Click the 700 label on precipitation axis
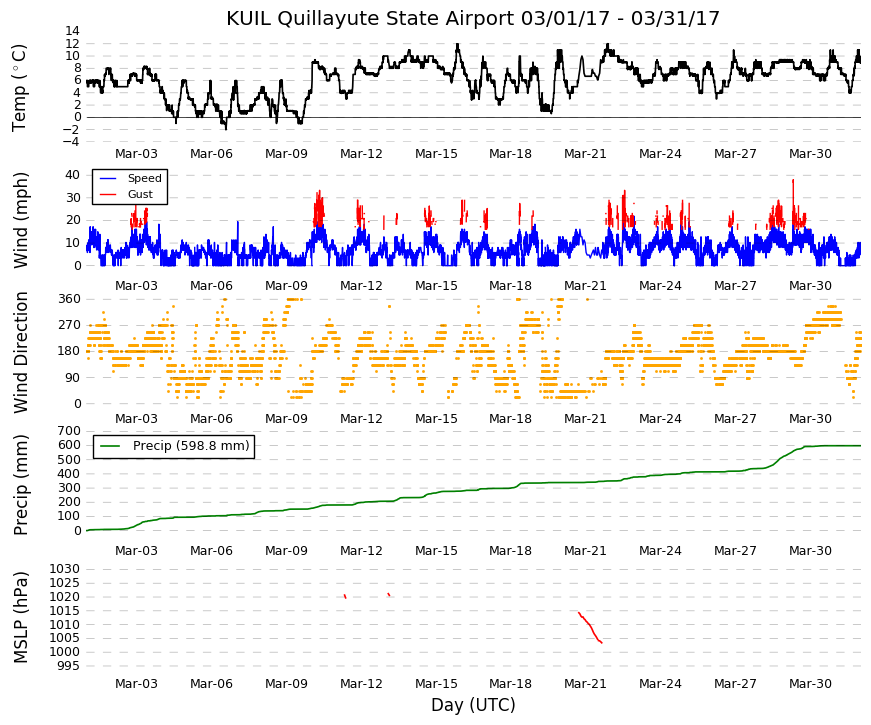 [x=69, y=431]
